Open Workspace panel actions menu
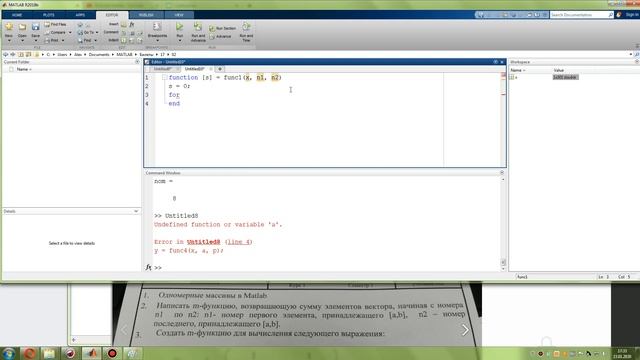The image size is (640, 360). pyautogui.click(x=637, y=62)
